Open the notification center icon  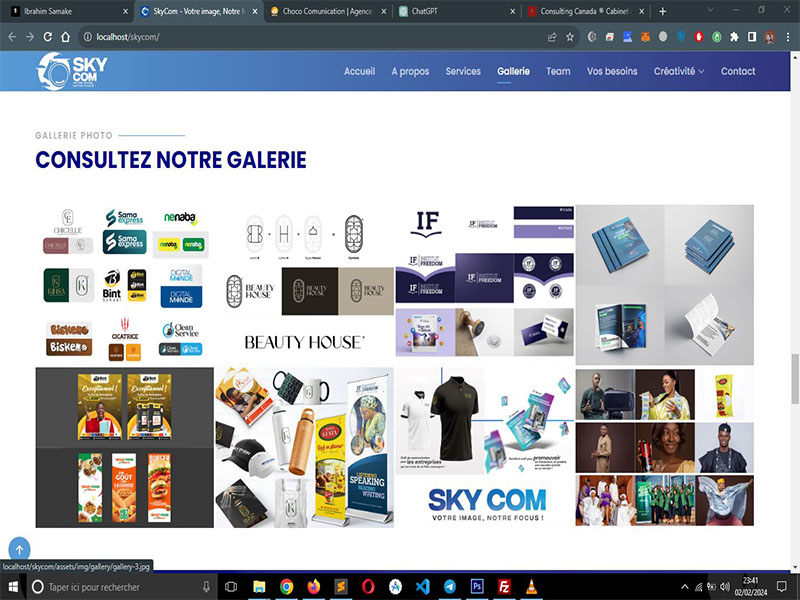click(x=782, y=587)
